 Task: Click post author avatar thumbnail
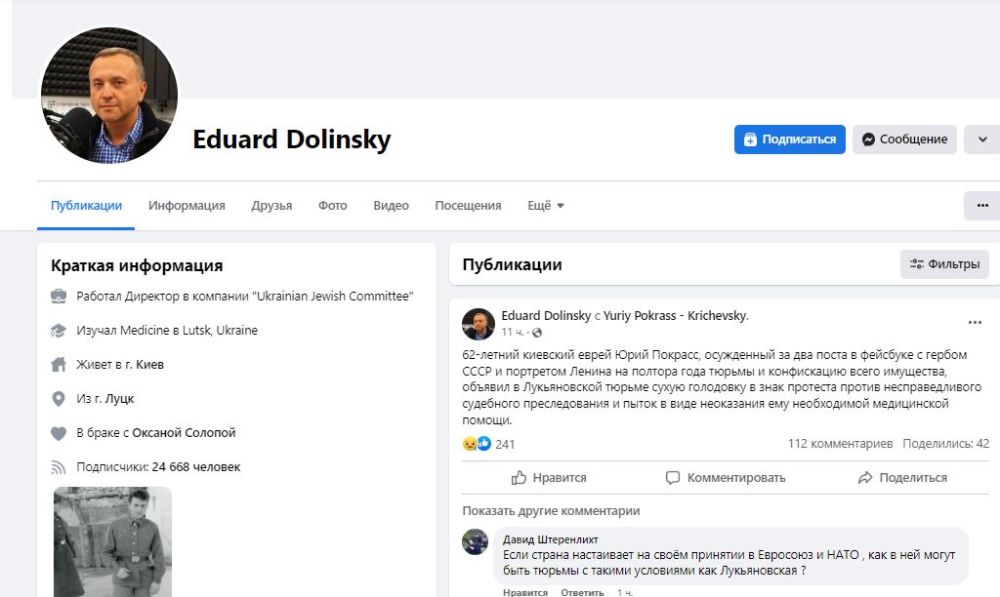[x=478, y=324]
